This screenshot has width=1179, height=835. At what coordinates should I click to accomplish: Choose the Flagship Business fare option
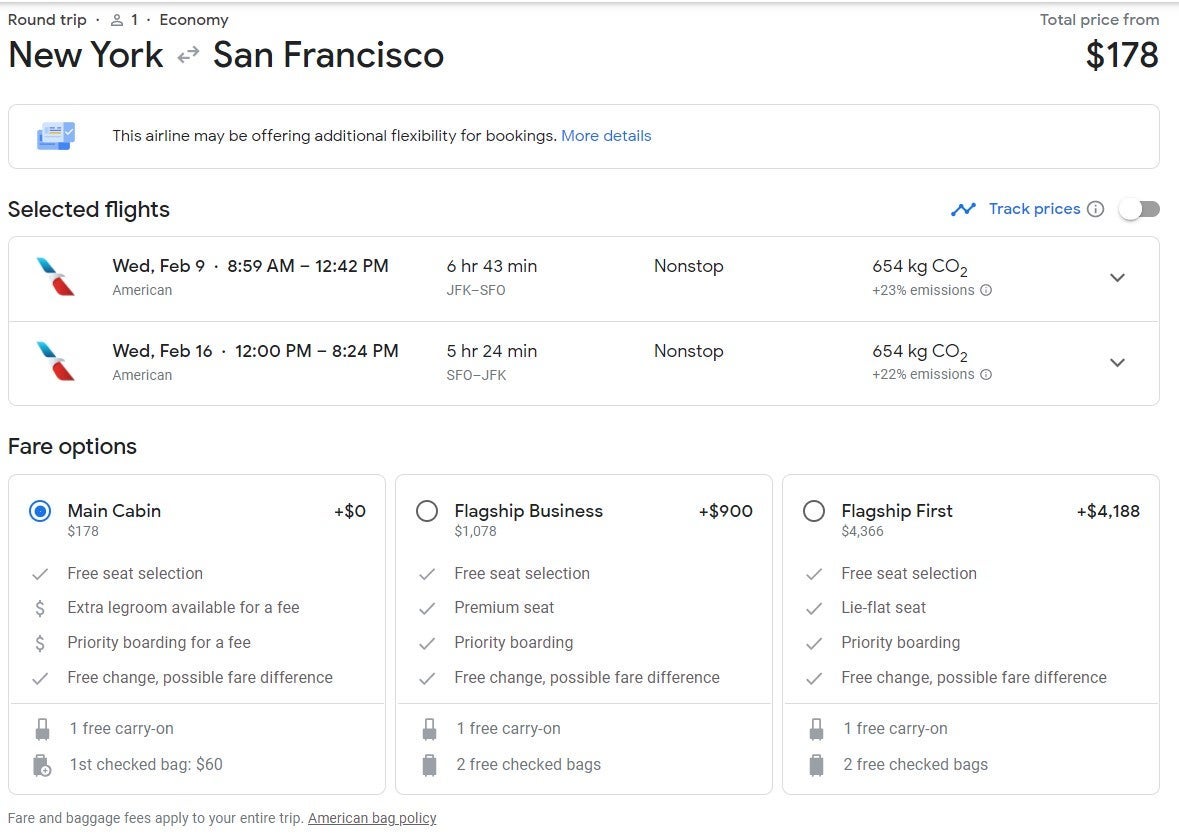(427, 512)
